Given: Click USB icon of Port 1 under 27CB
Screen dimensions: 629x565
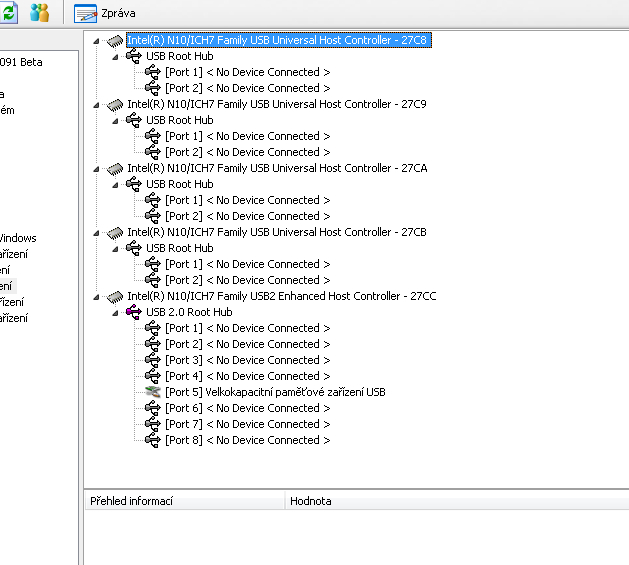Looking at the screenshot, I should point(153,264).
